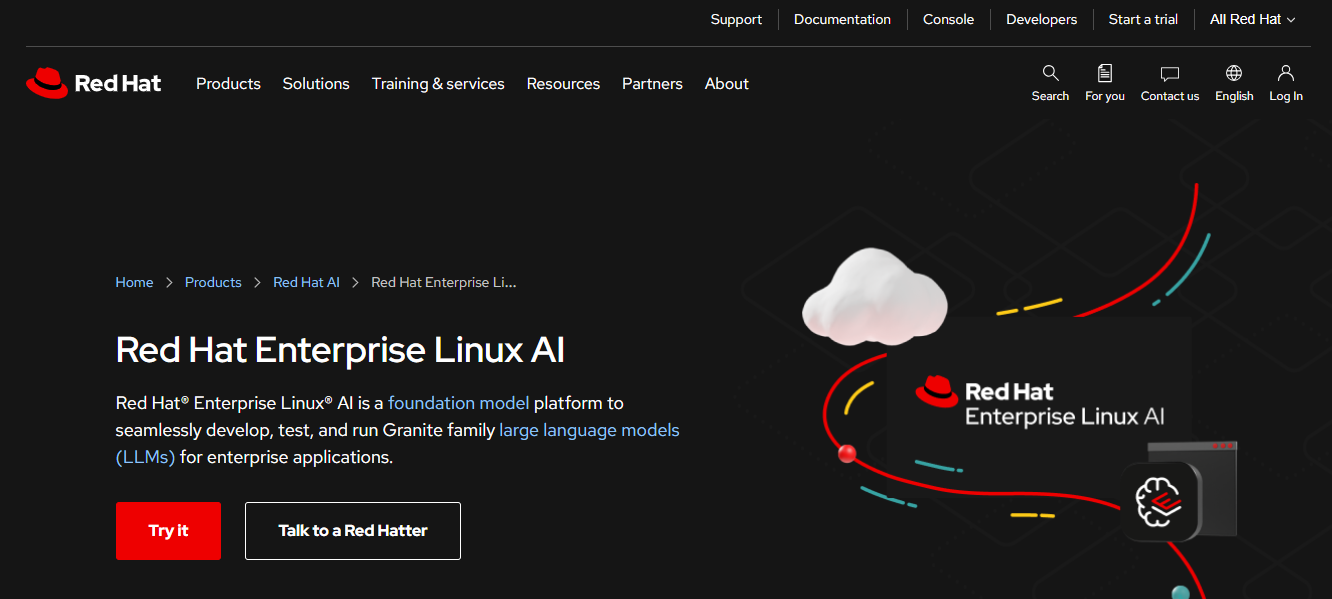Click the For you icon
Viewport: 1332px width, 599px height.
pyautogui.click(x=1104, y=83)
